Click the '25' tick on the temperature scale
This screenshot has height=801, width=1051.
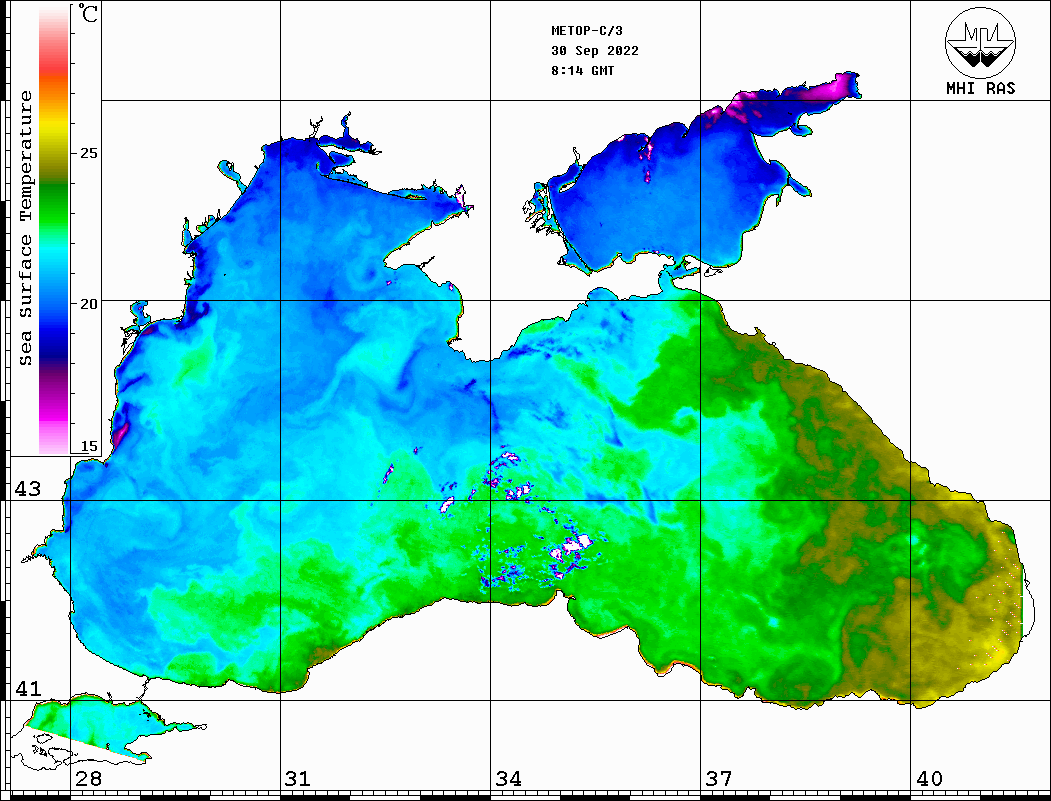[x=88, y=153]
